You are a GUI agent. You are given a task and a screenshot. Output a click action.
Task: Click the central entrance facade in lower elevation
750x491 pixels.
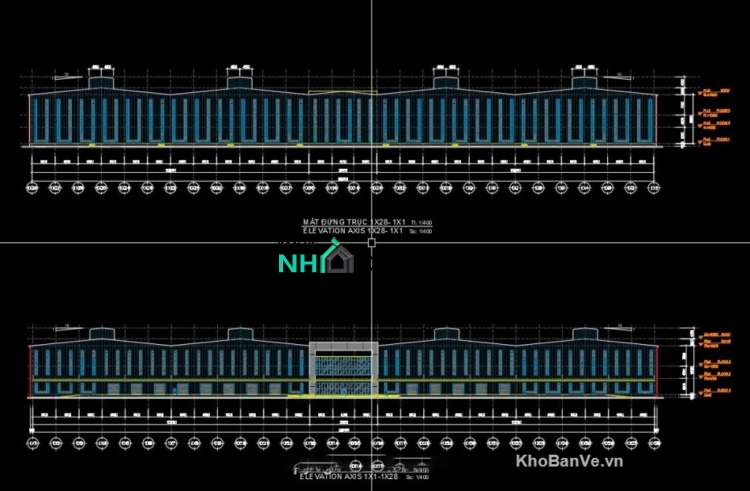click(x=344, y=369)
